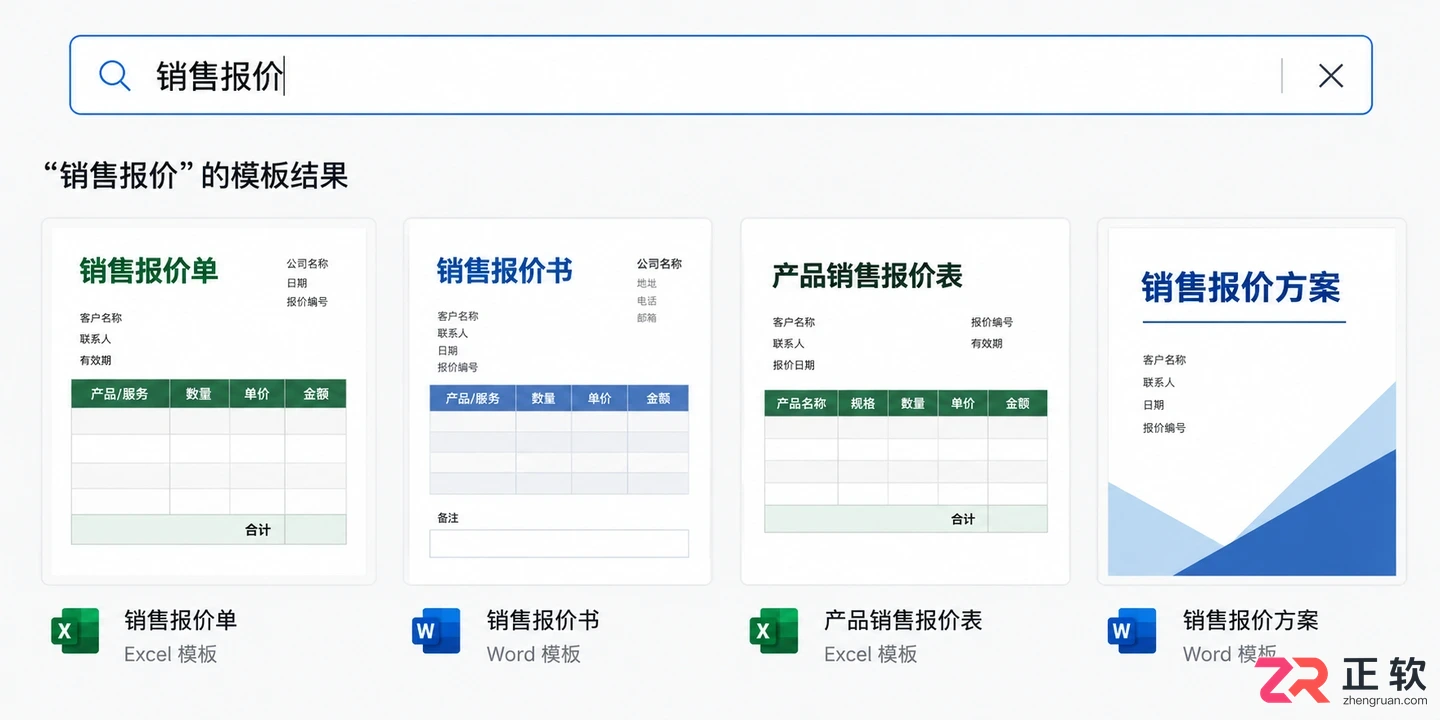Click the Excel icon beside 产品销售报价表
This screenshot has width=1440, height=720.
[774, 631]
